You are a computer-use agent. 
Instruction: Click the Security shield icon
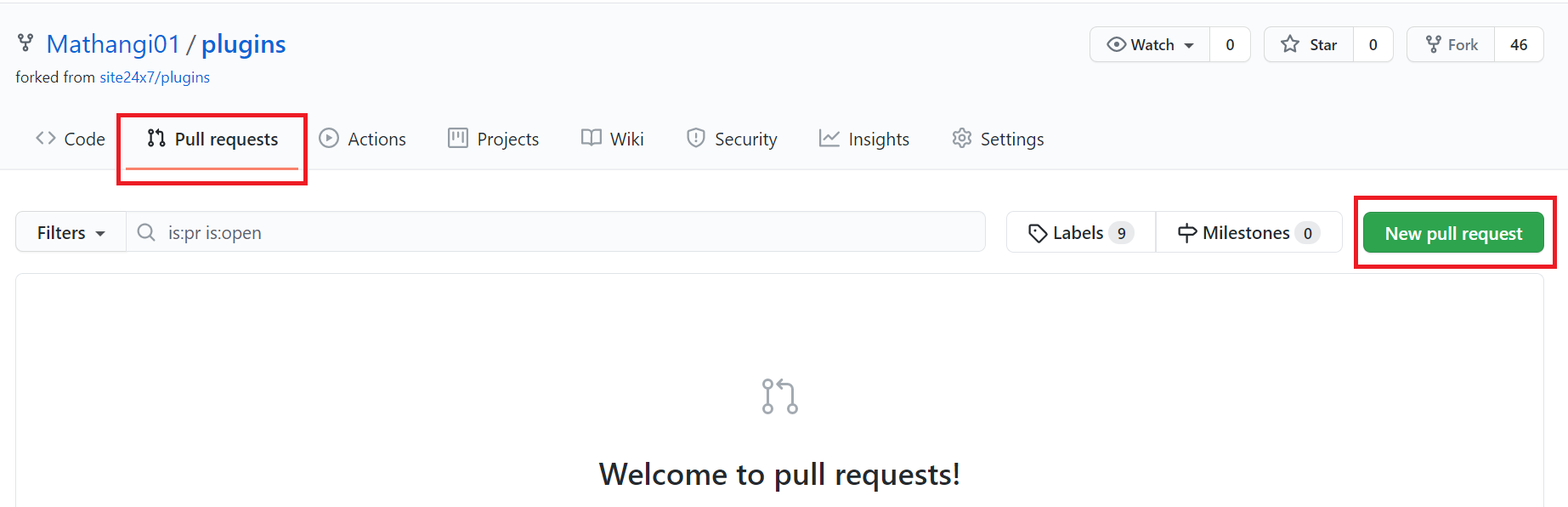(x=695, y=138)
